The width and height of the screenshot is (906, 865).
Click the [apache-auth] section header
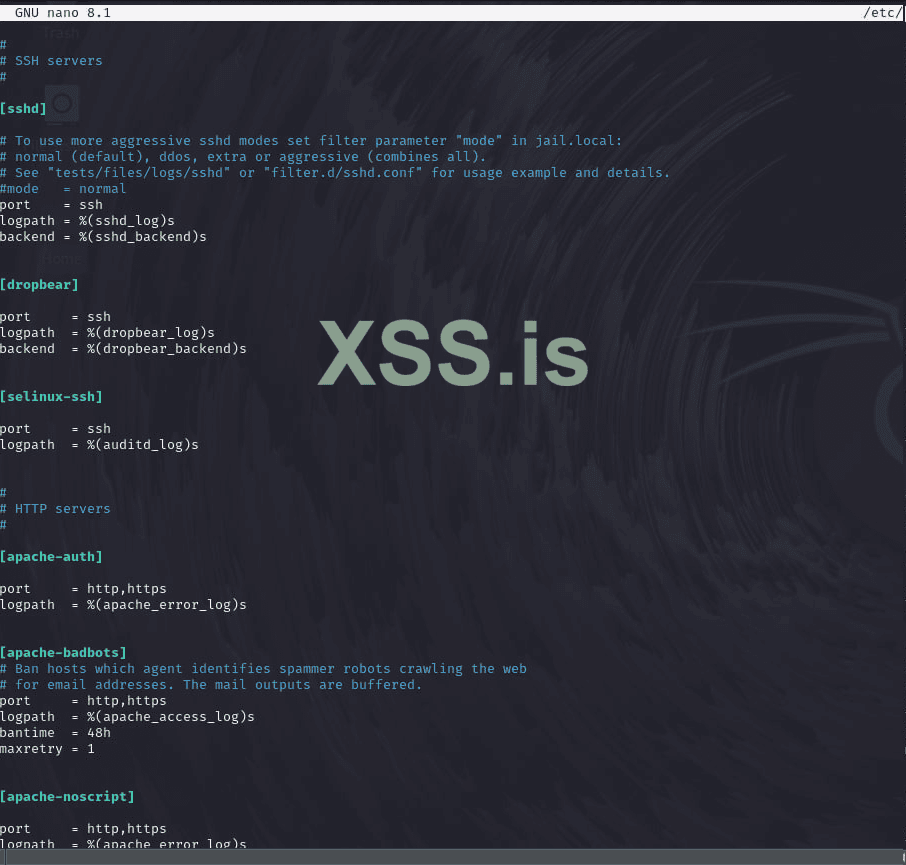tap(51, 557)
